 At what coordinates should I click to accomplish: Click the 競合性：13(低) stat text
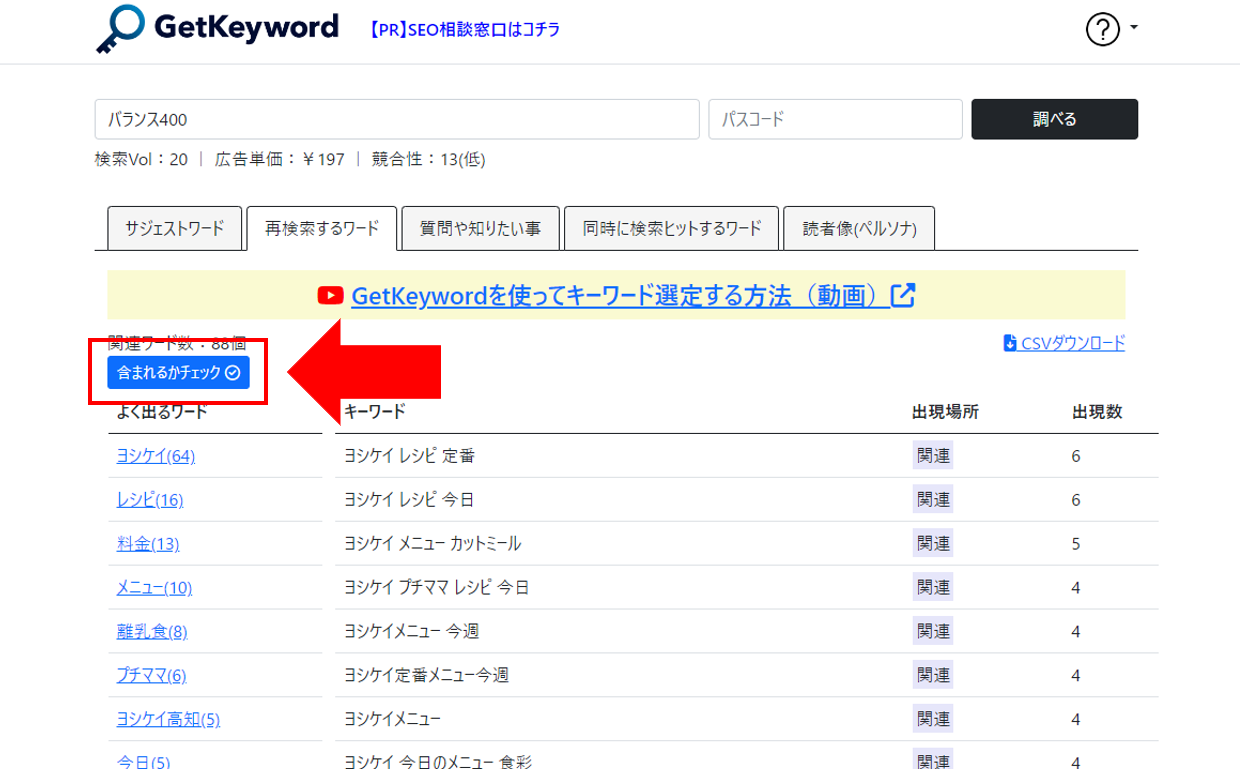click(429, 159)
